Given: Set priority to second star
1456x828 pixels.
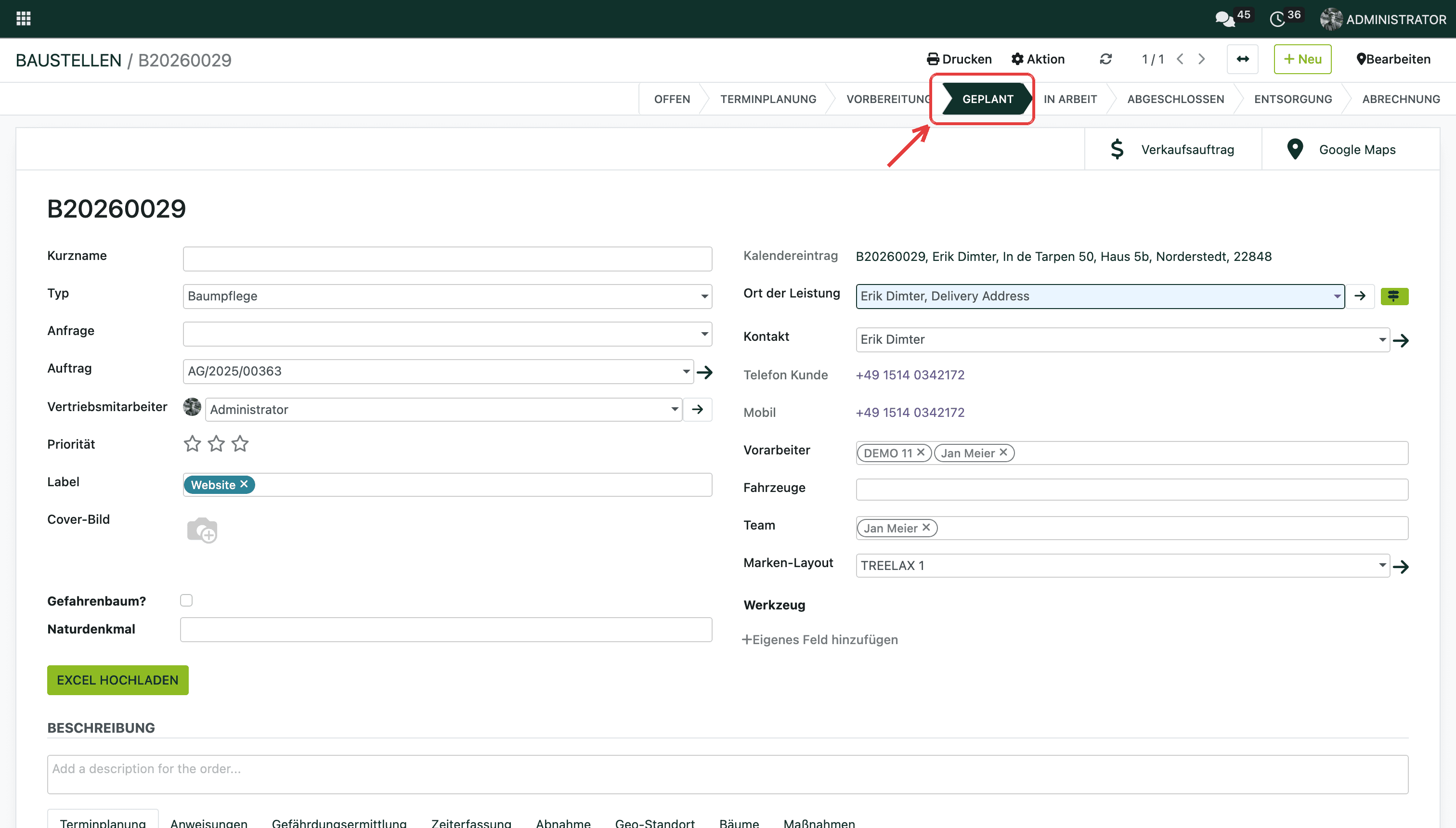Looking at the screenshot, I should [216, 443].
